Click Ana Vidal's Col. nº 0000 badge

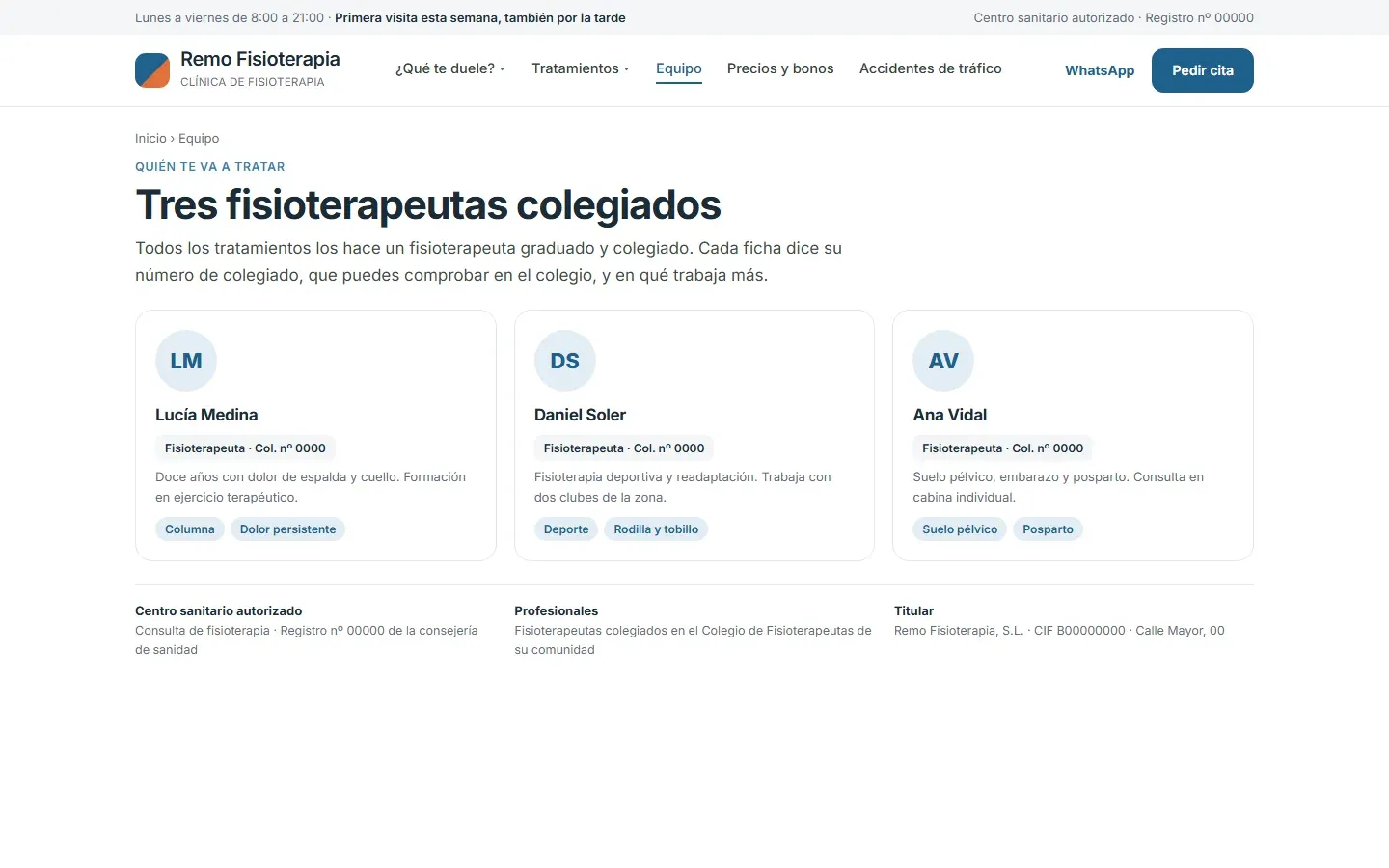pyautogui.click(x=1003, y=448)
